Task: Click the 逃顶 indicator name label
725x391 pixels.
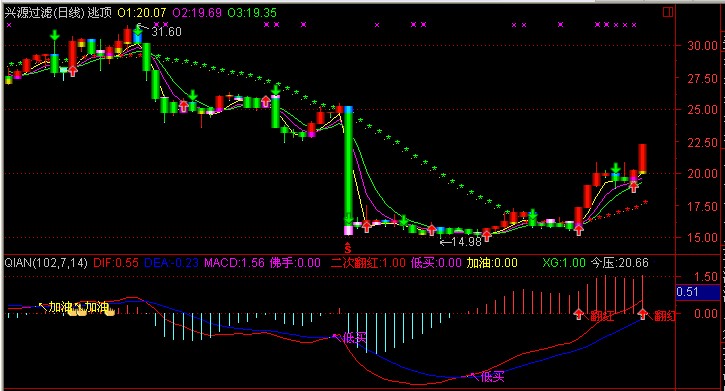Action: [100, 12]
